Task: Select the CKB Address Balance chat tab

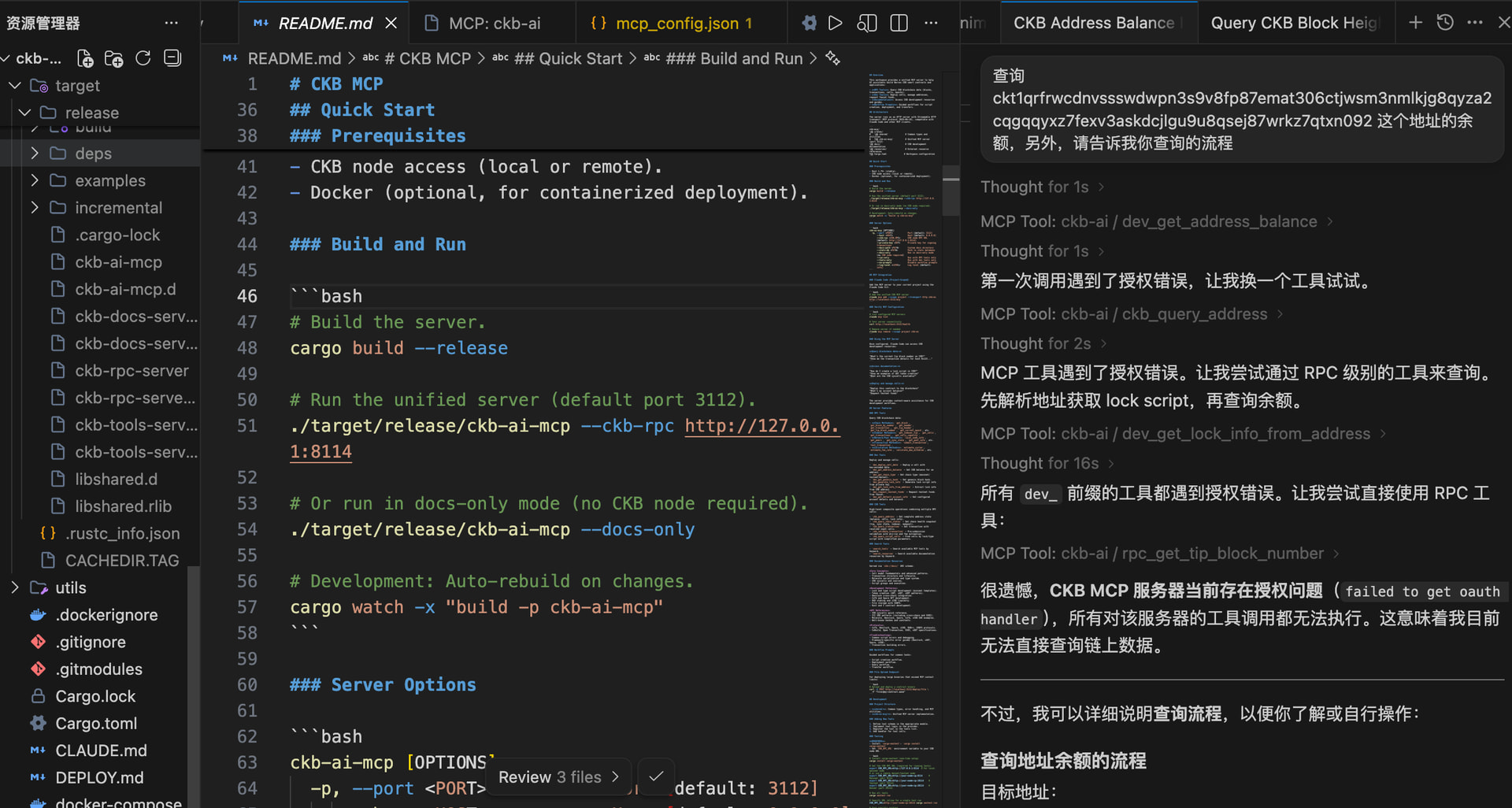Action: pos(1097,23)
